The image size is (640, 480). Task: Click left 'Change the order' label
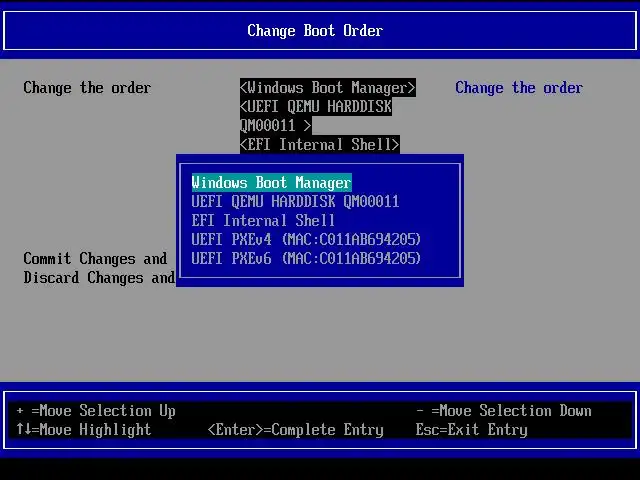pos(87,88)
